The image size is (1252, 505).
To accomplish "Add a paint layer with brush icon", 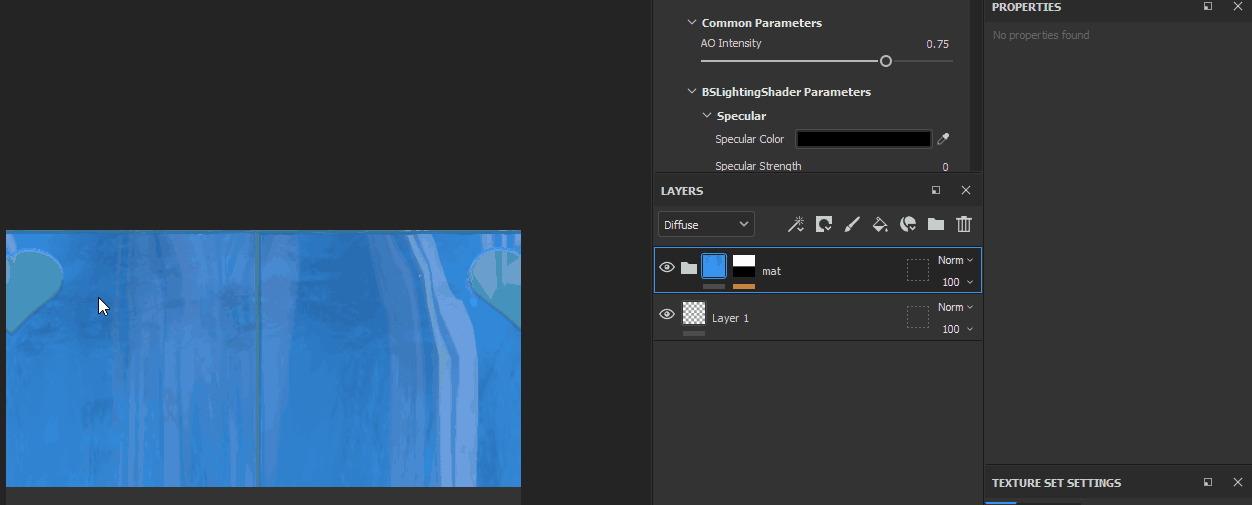I will click(x=852, y=225).
